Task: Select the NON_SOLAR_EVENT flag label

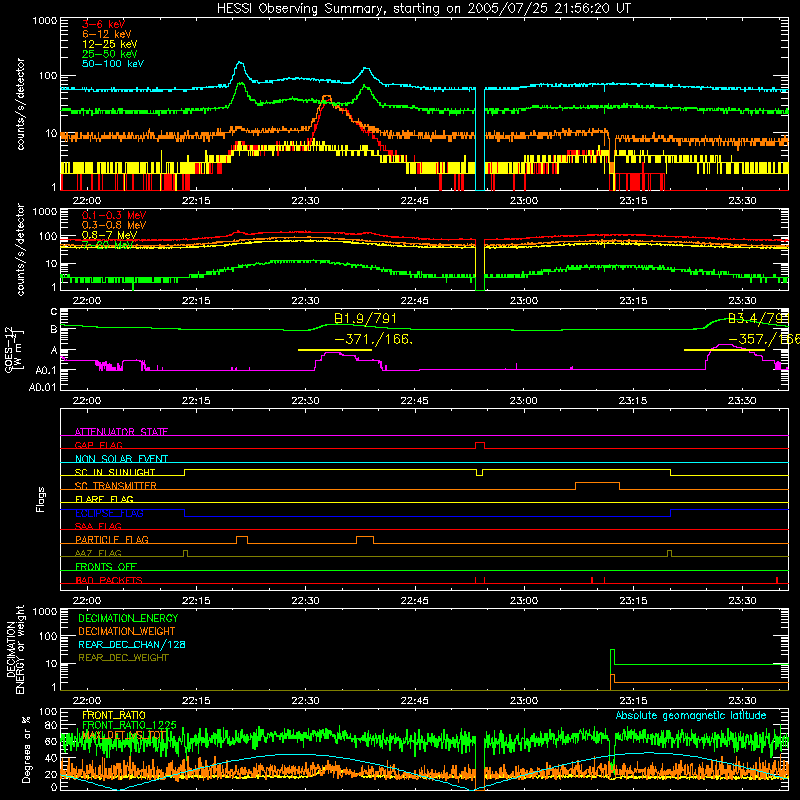Action: (x=121, y=459)
